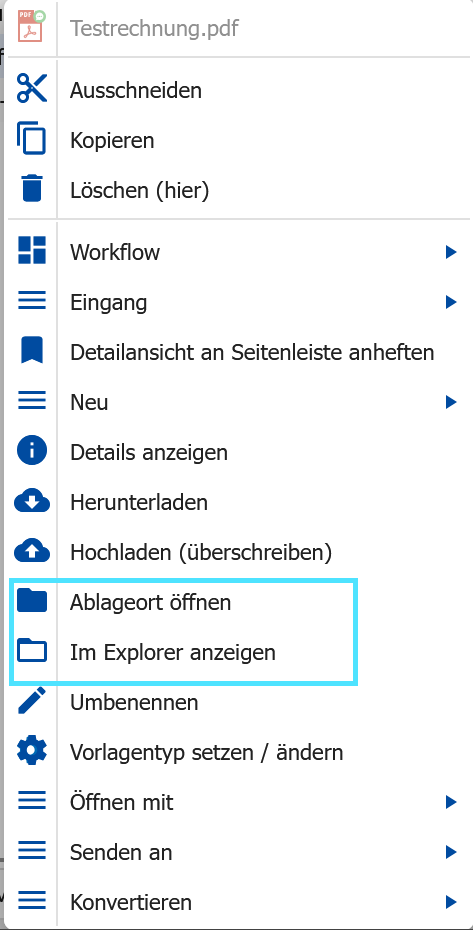Click the Workflow dashboard tiles icon
The height and width of the screenshot is (930, 473).
coord(31,250)
